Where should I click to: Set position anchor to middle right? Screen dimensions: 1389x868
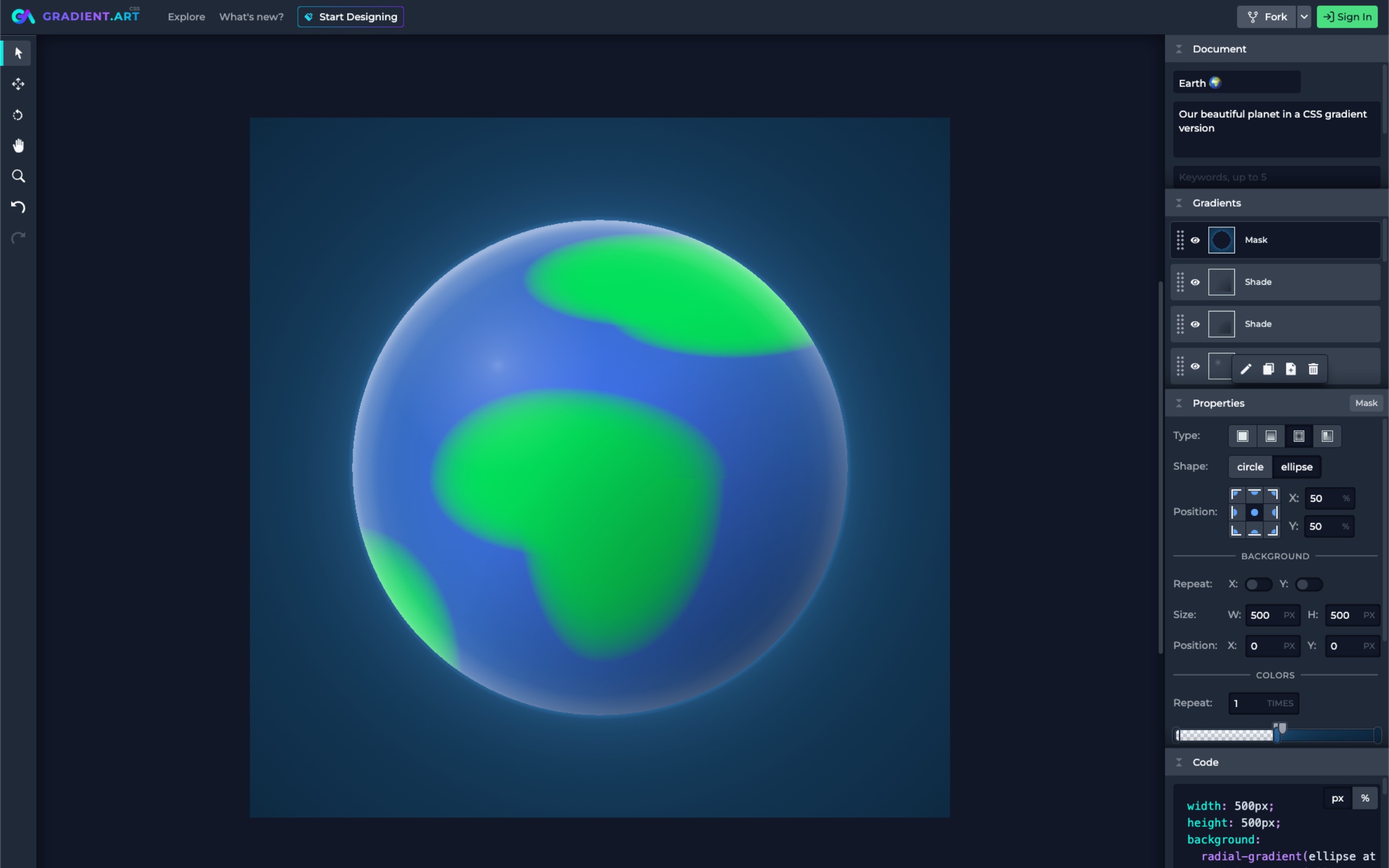[1272, 512]
